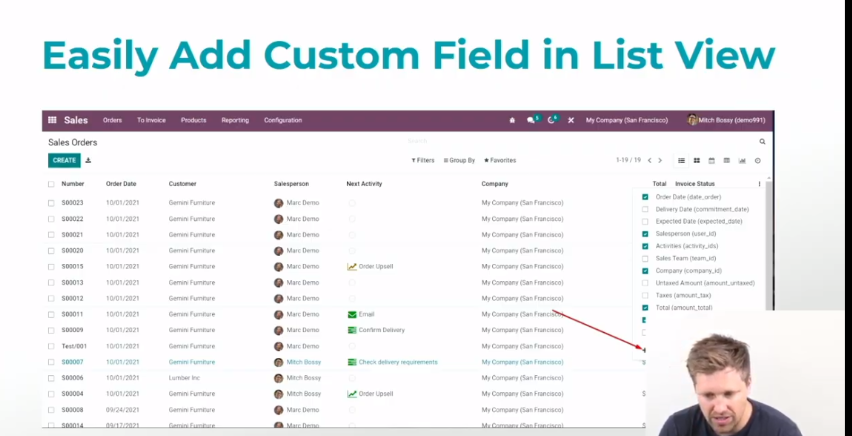Image resolution: width=852 pixels, height=436 pixels.
Task: Switch to pivot table view icon
Action: [726, 160]
